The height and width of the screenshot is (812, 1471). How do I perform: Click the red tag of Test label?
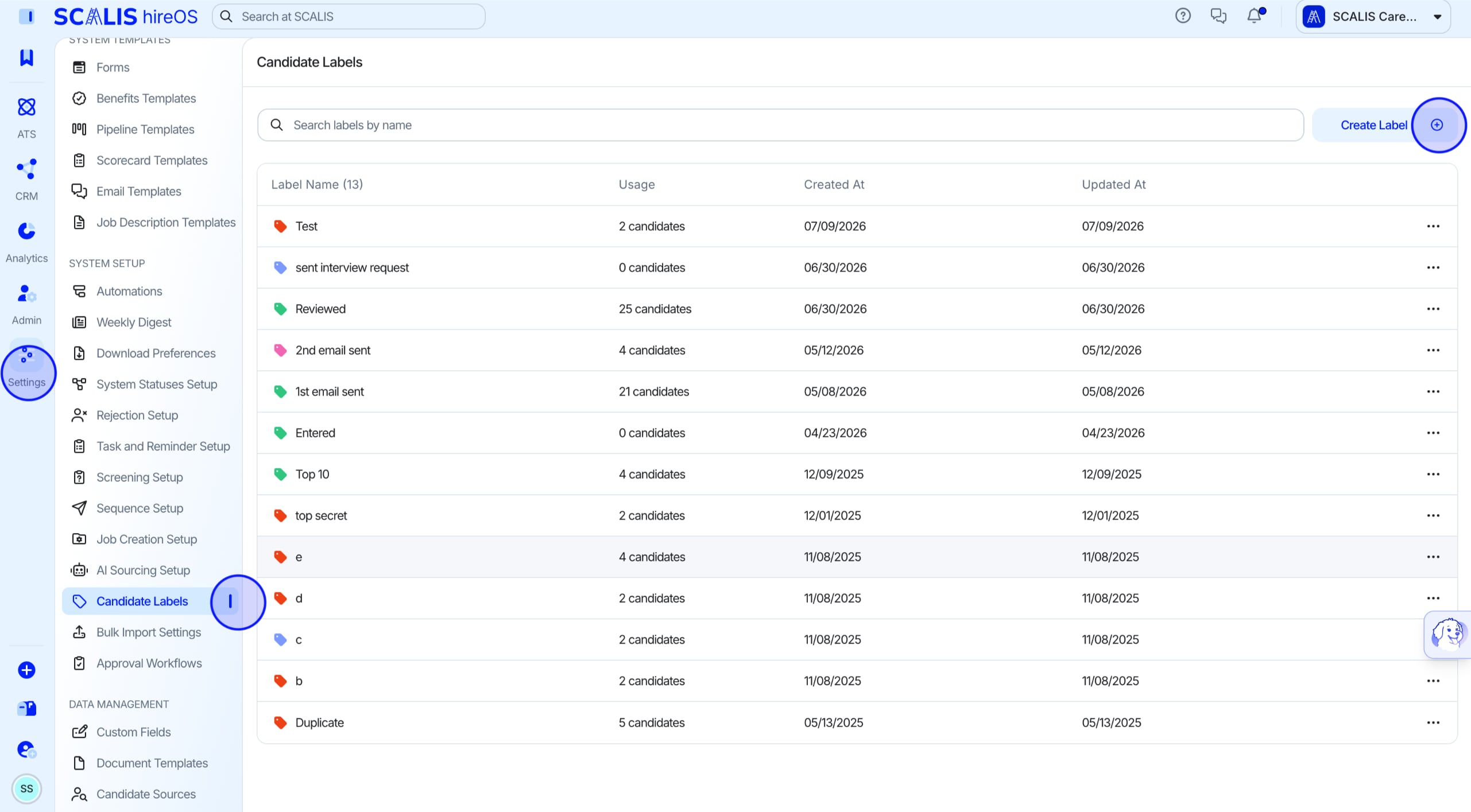pos(280,226)
